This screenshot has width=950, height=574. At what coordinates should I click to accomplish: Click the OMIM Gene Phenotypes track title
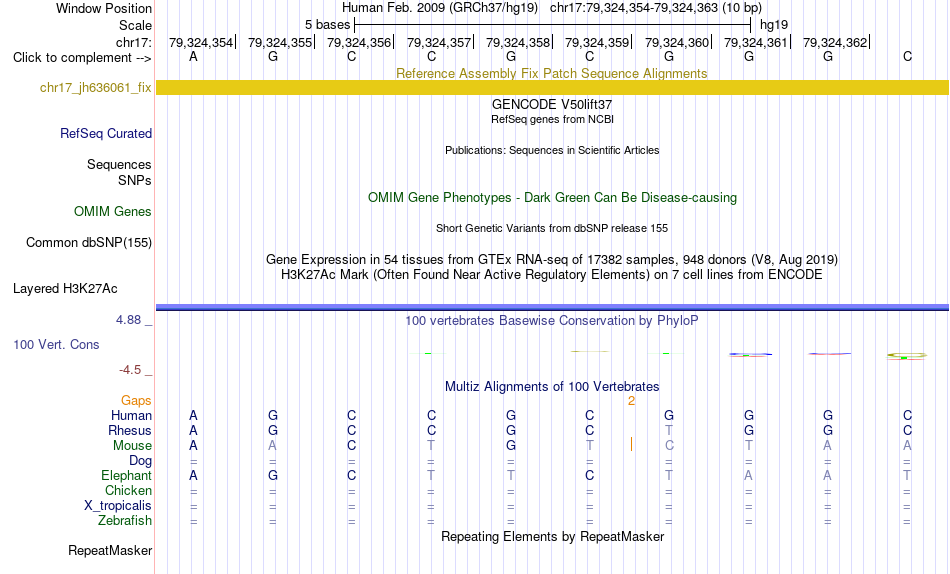point(552,198)
